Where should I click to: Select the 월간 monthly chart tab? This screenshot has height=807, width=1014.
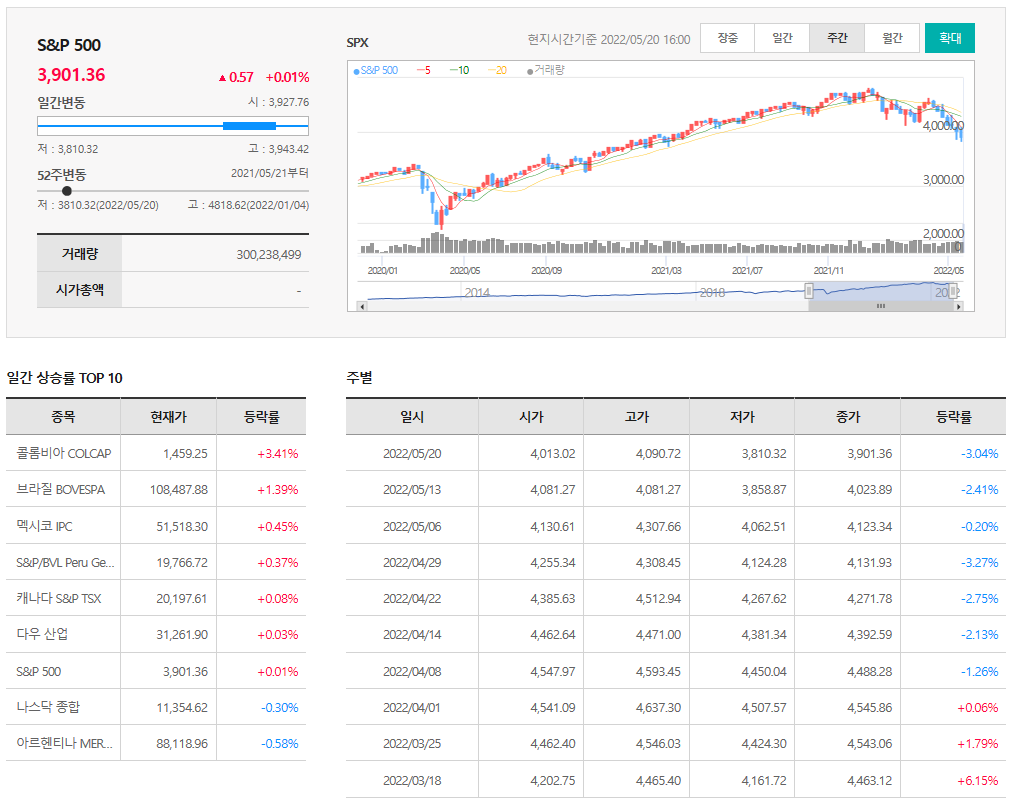pos(892,38)
